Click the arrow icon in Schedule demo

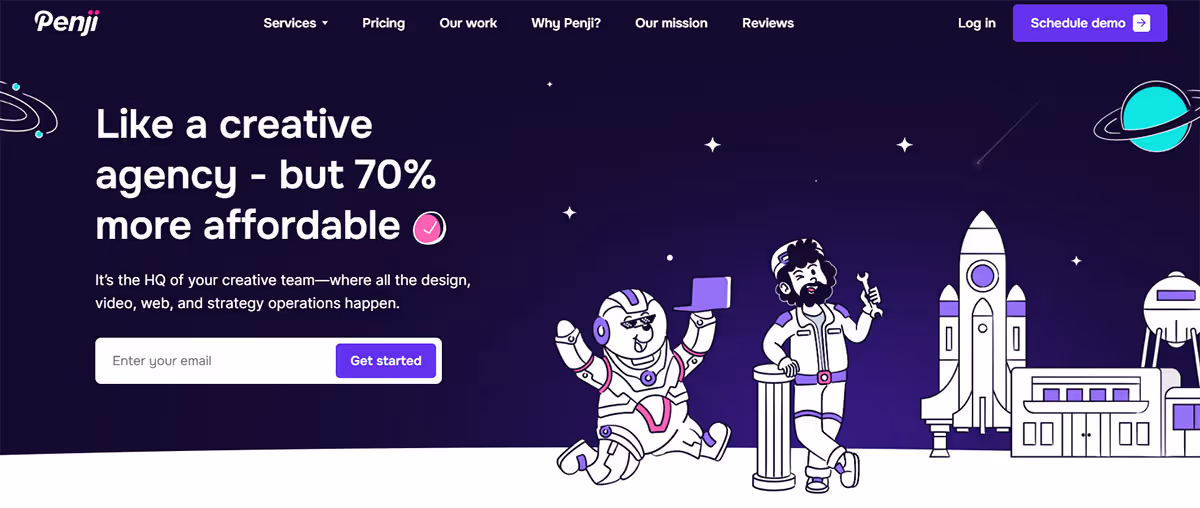click(x=1141, y=23)
